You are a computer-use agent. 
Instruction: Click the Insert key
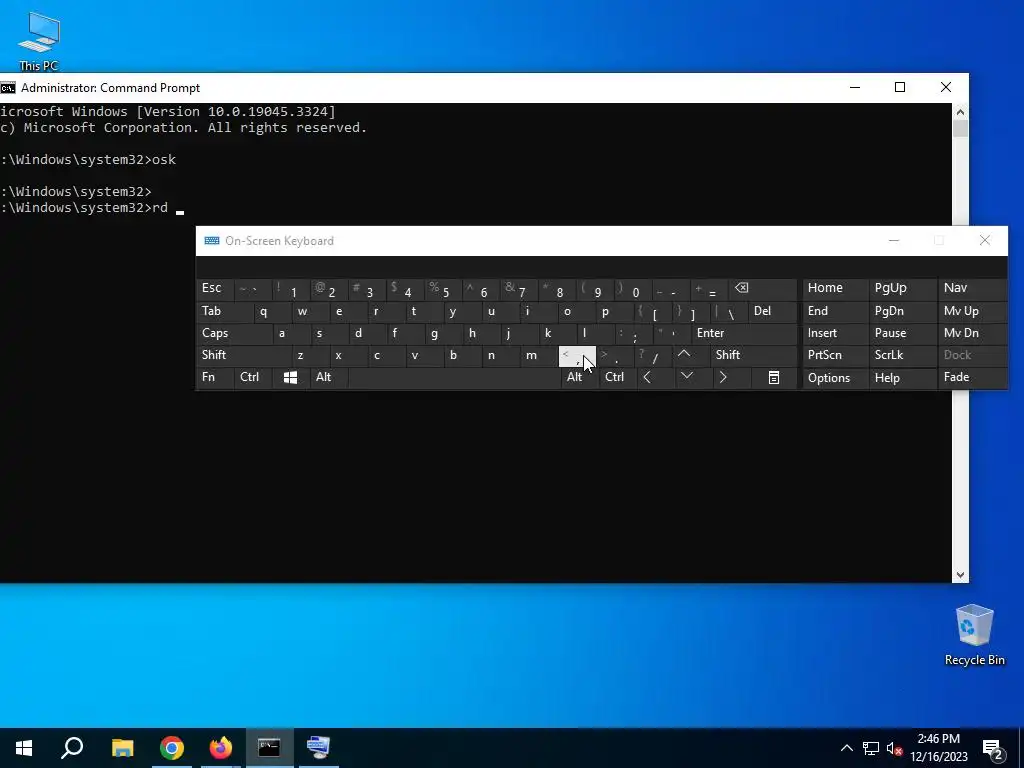click(x=836, y=333)
